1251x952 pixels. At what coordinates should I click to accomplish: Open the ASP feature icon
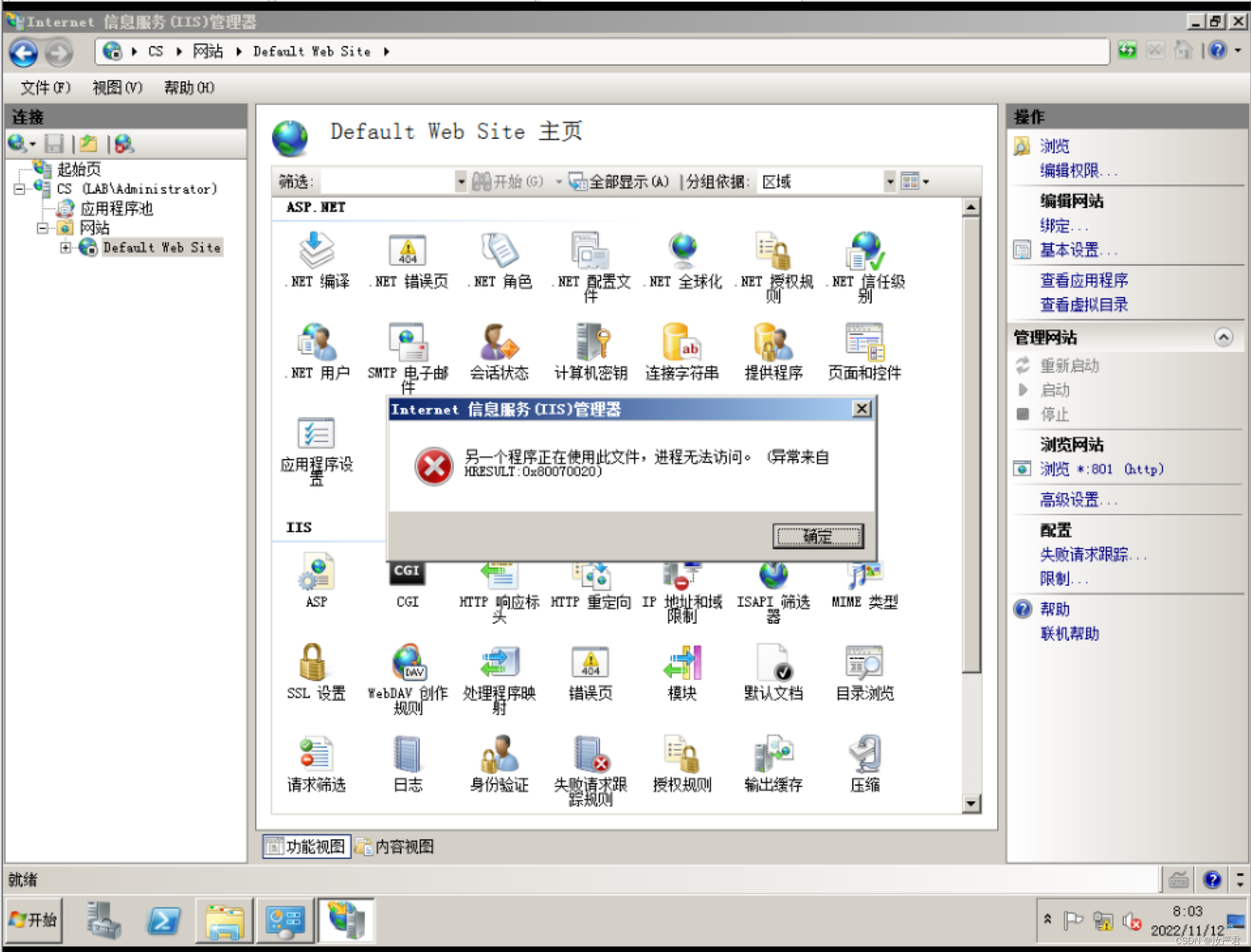click(317, 572)
